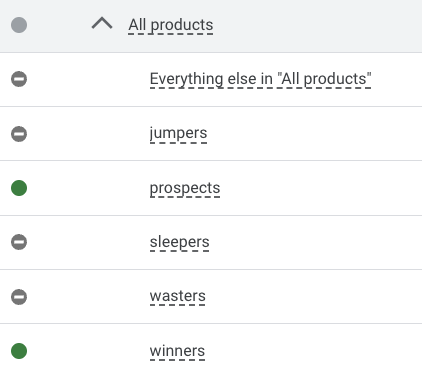
Task: Click the green active status dot for winners
Action: point(19,351)
